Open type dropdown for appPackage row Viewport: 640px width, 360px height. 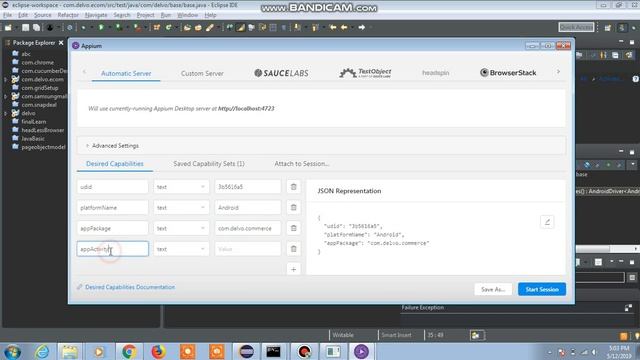181,228
